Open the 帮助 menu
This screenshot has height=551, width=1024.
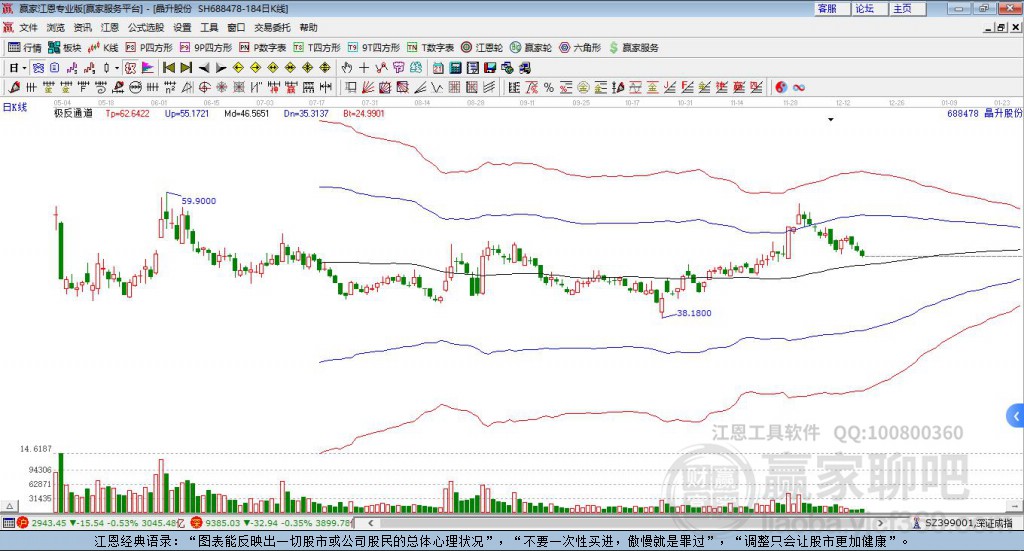point(308,27)
